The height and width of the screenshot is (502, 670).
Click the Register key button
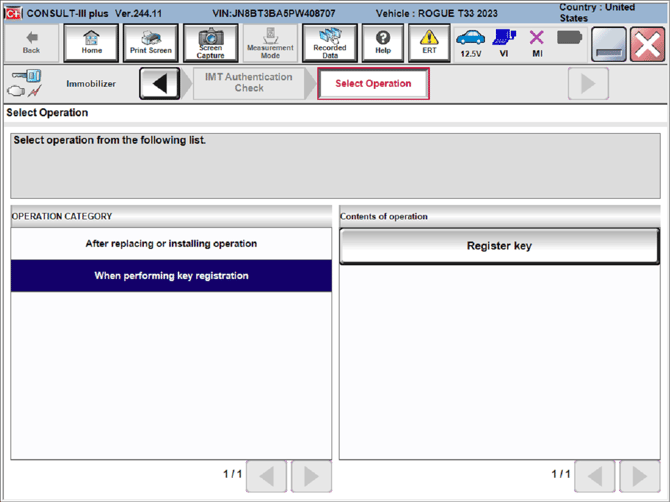tap(499, 246)
